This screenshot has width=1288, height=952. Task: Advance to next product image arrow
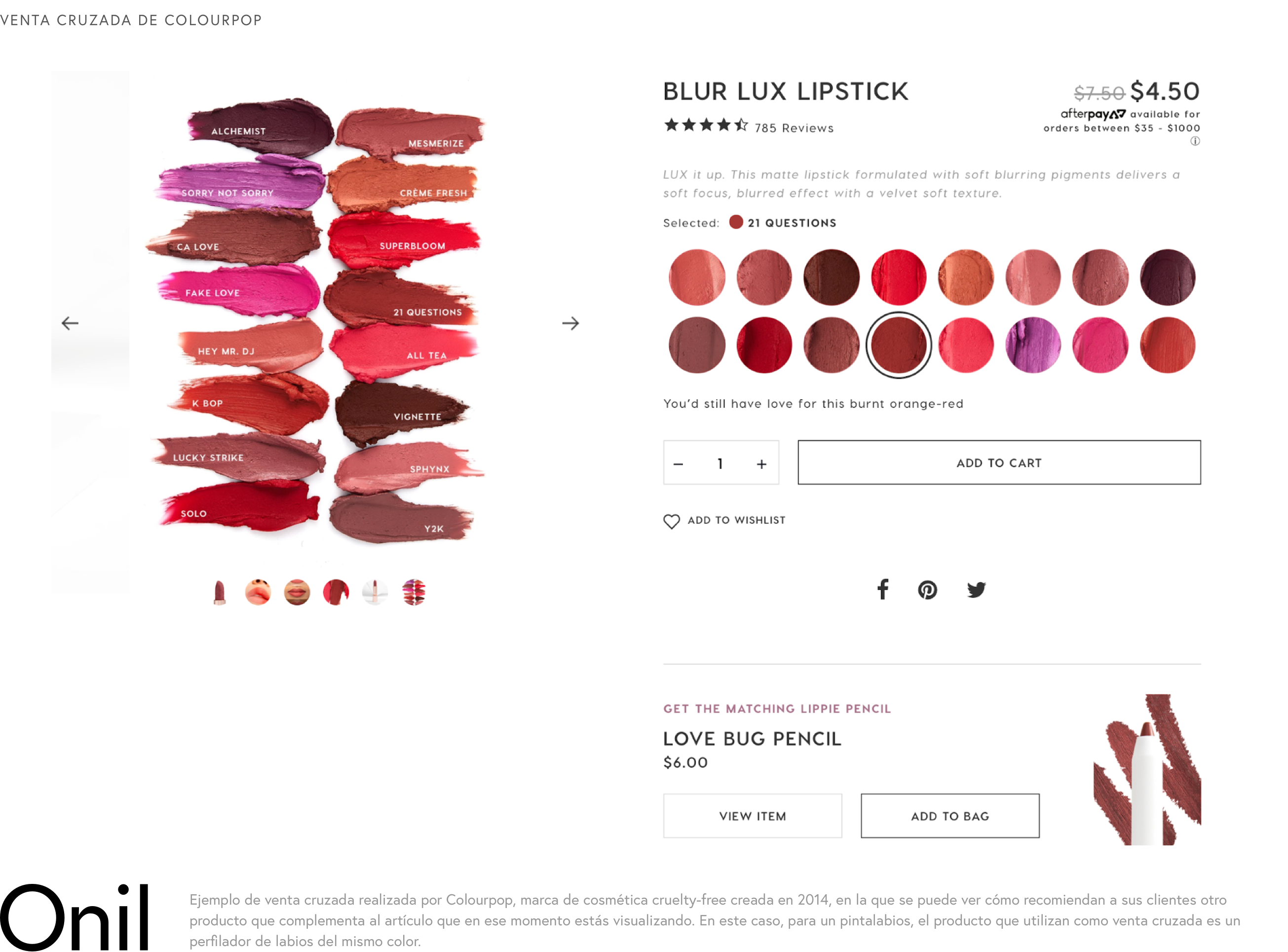tap(570, 323)
